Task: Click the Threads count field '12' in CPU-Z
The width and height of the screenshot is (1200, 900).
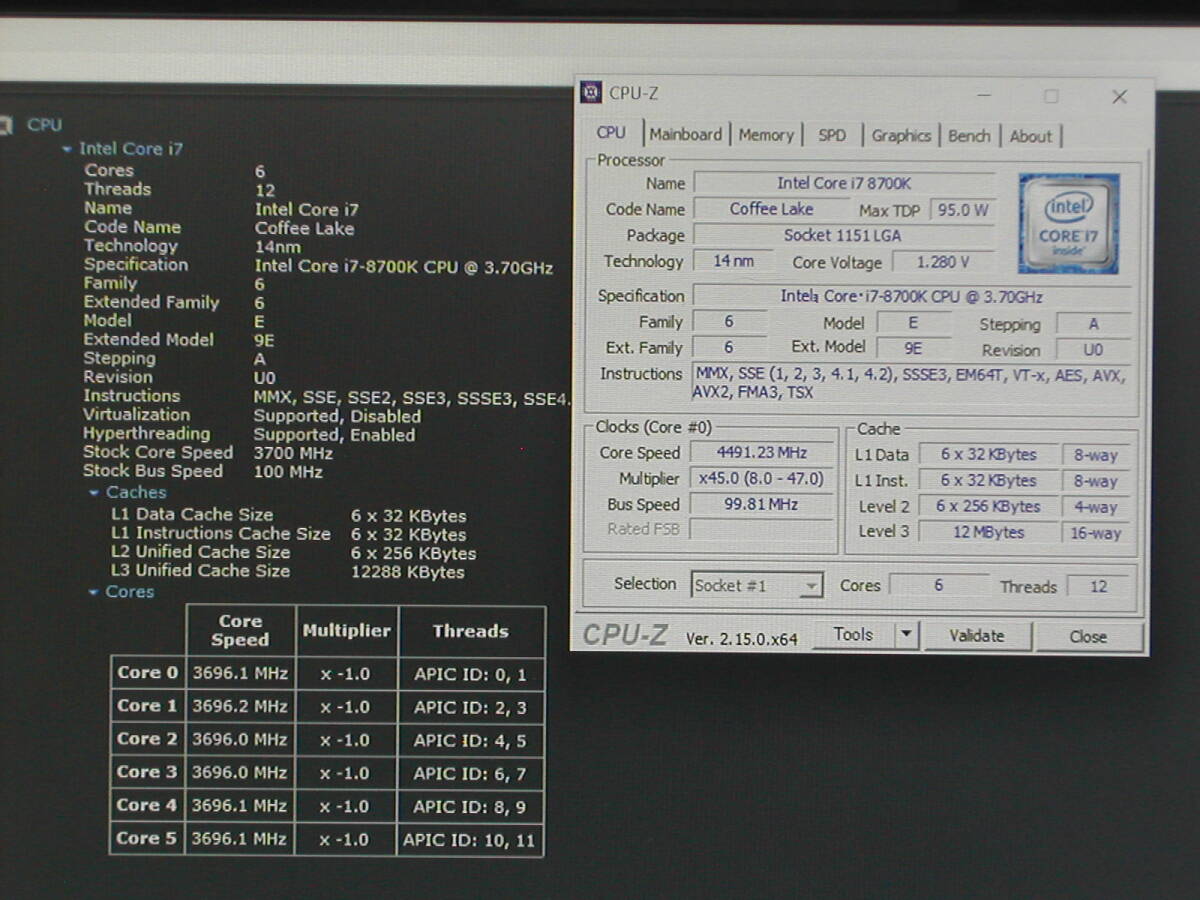Action: pyautogui.click(x=1099, y=587)
